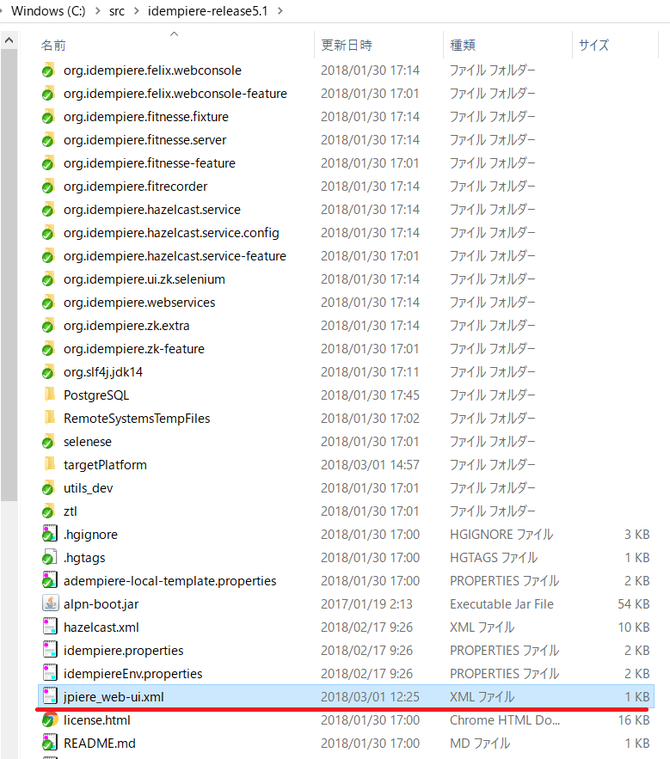Click the 2018/03/01 14:57 date cell

pos(369,465)
